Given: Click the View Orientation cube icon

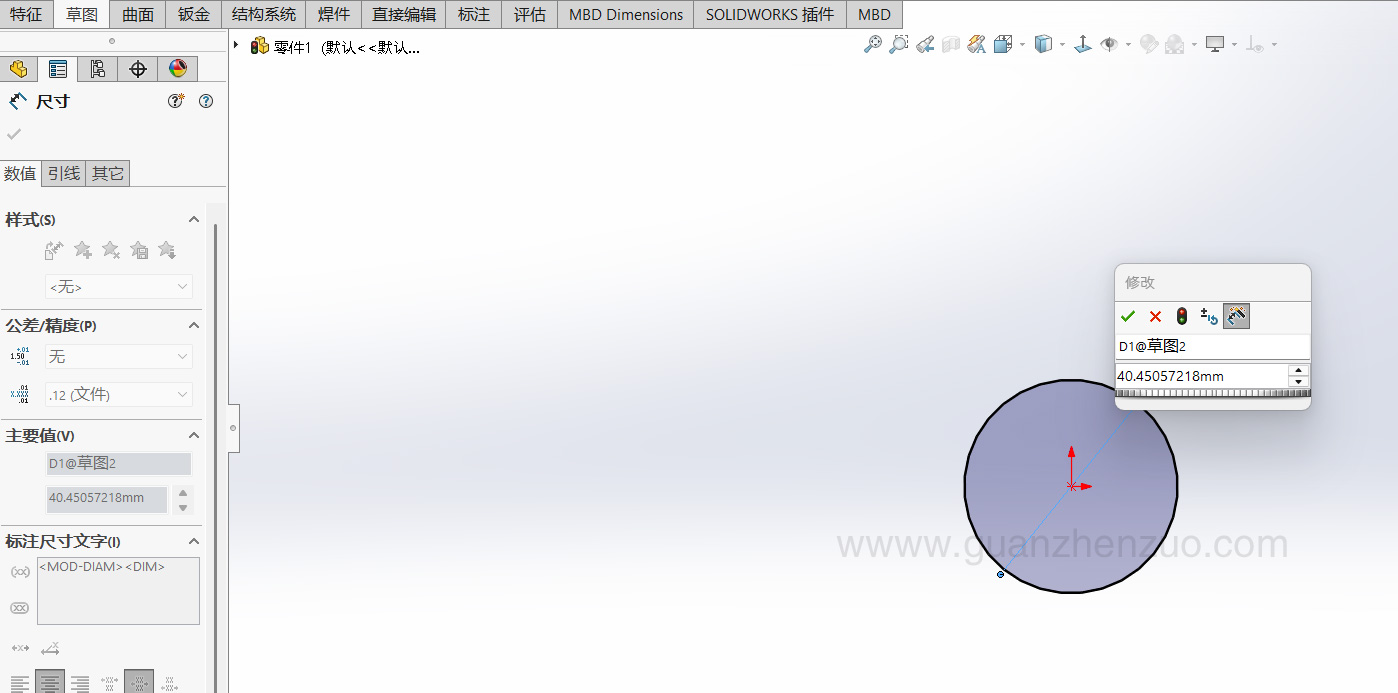Looking at the screenshot, I should [1003, 44].
